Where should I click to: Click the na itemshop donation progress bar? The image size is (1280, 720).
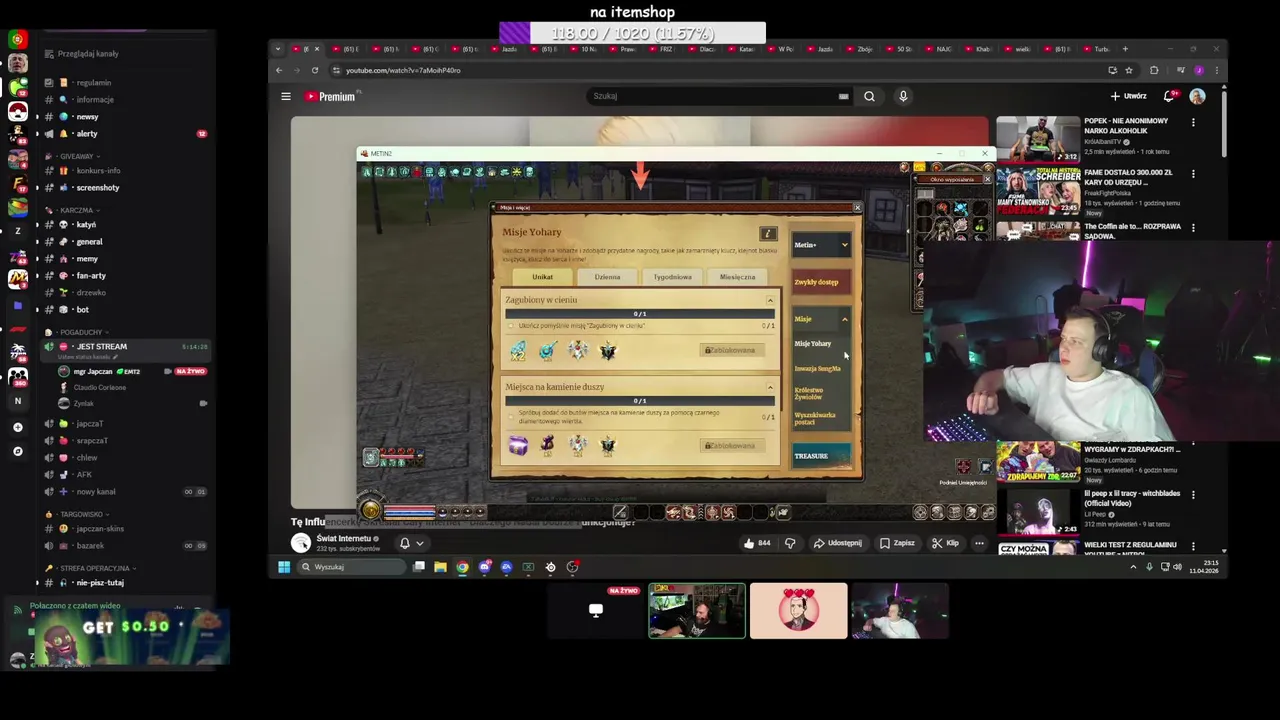tap(632, 34)
